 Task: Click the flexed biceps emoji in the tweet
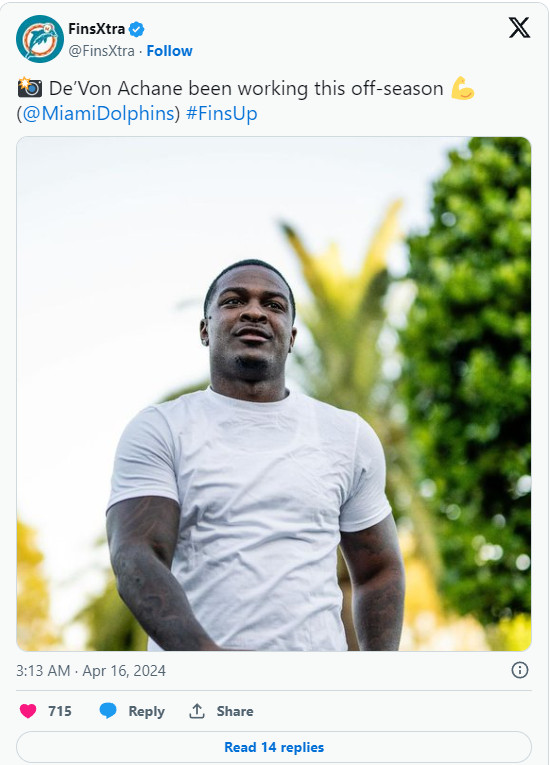click(x=462, y=88)
